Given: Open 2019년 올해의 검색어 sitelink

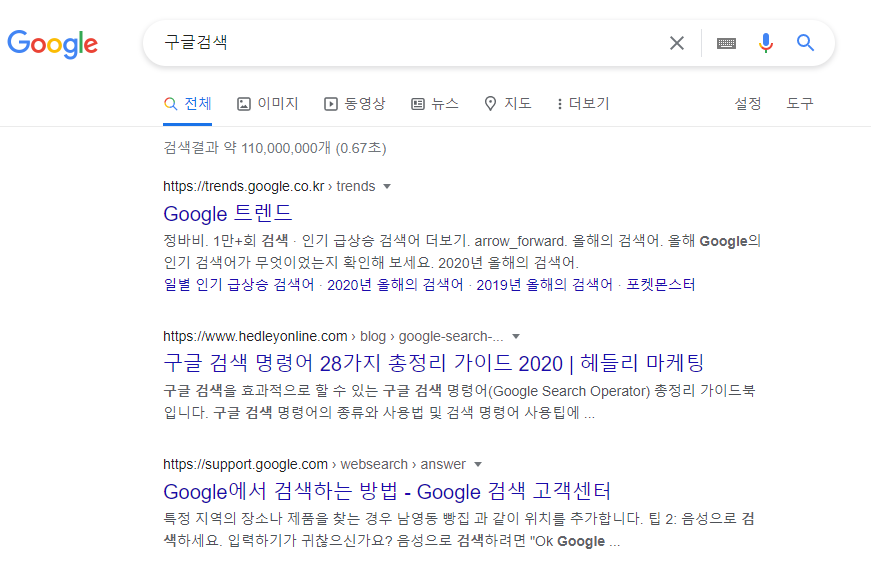Looking at the screenshot, I should pos(544,285).
